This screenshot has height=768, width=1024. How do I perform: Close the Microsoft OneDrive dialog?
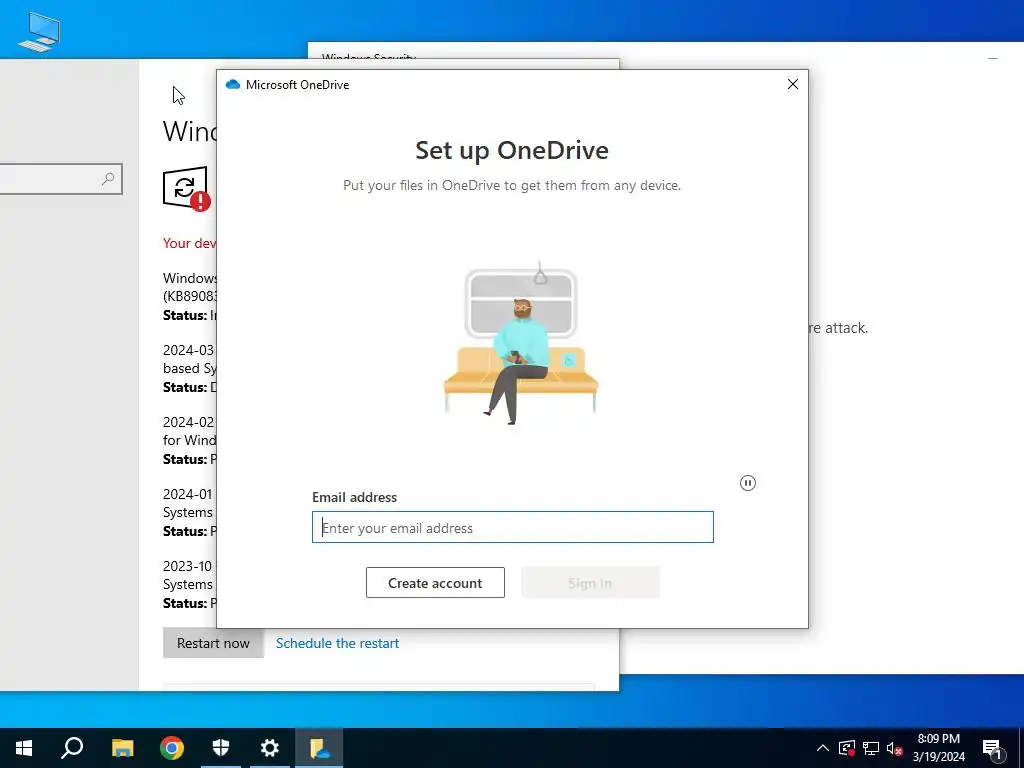(793, 84)
